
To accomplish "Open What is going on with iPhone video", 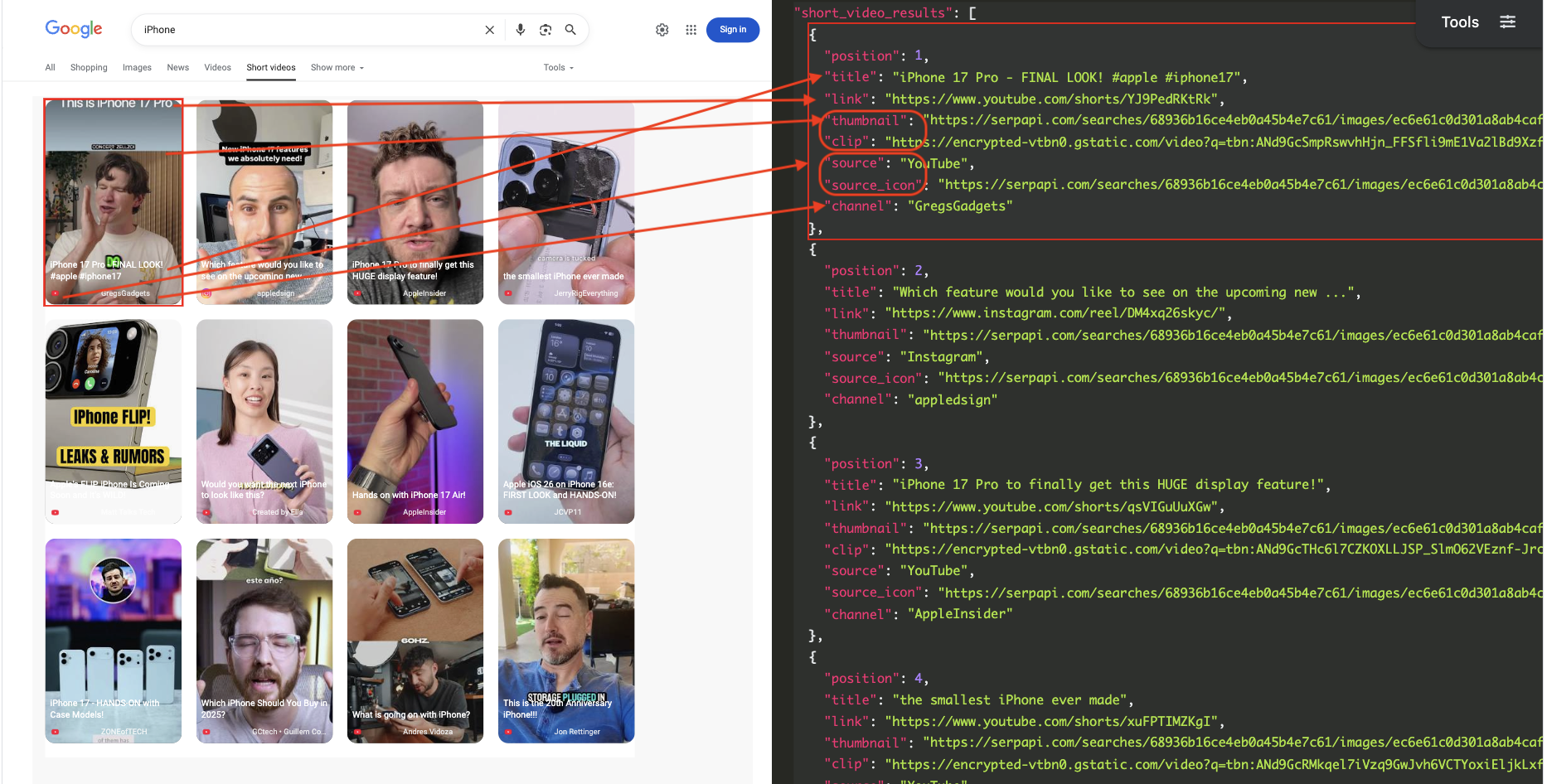I will (x=415, y=641).
